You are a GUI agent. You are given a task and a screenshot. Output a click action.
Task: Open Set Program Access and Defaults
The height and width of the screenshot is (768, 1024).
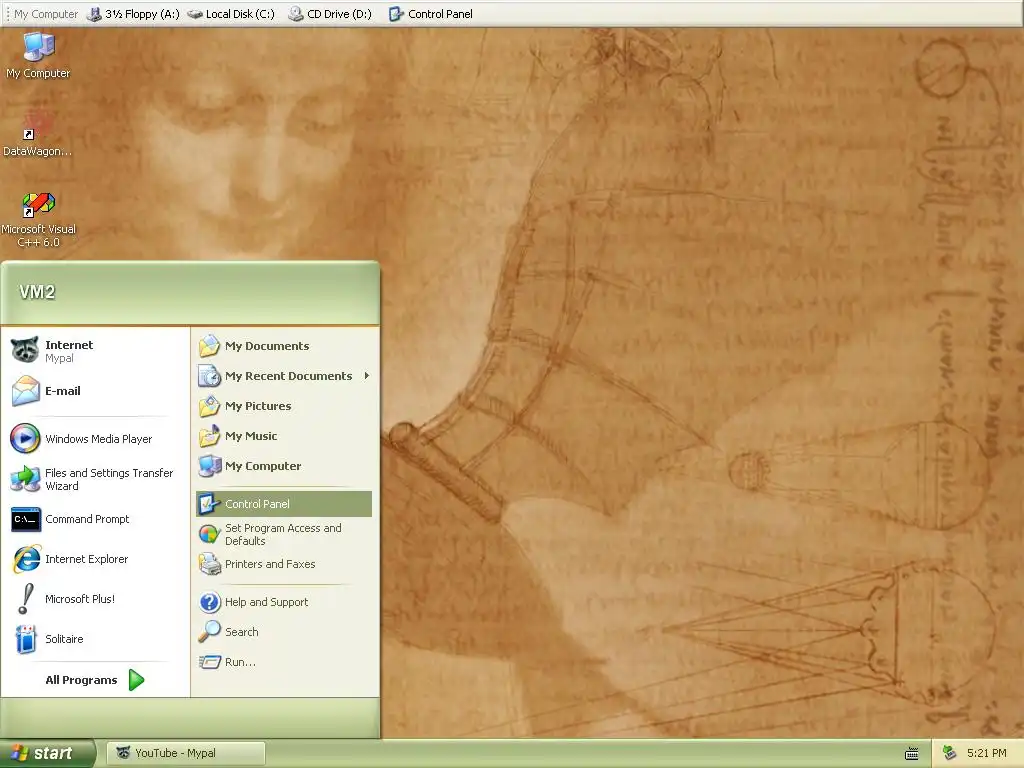(x=283, y=534)
